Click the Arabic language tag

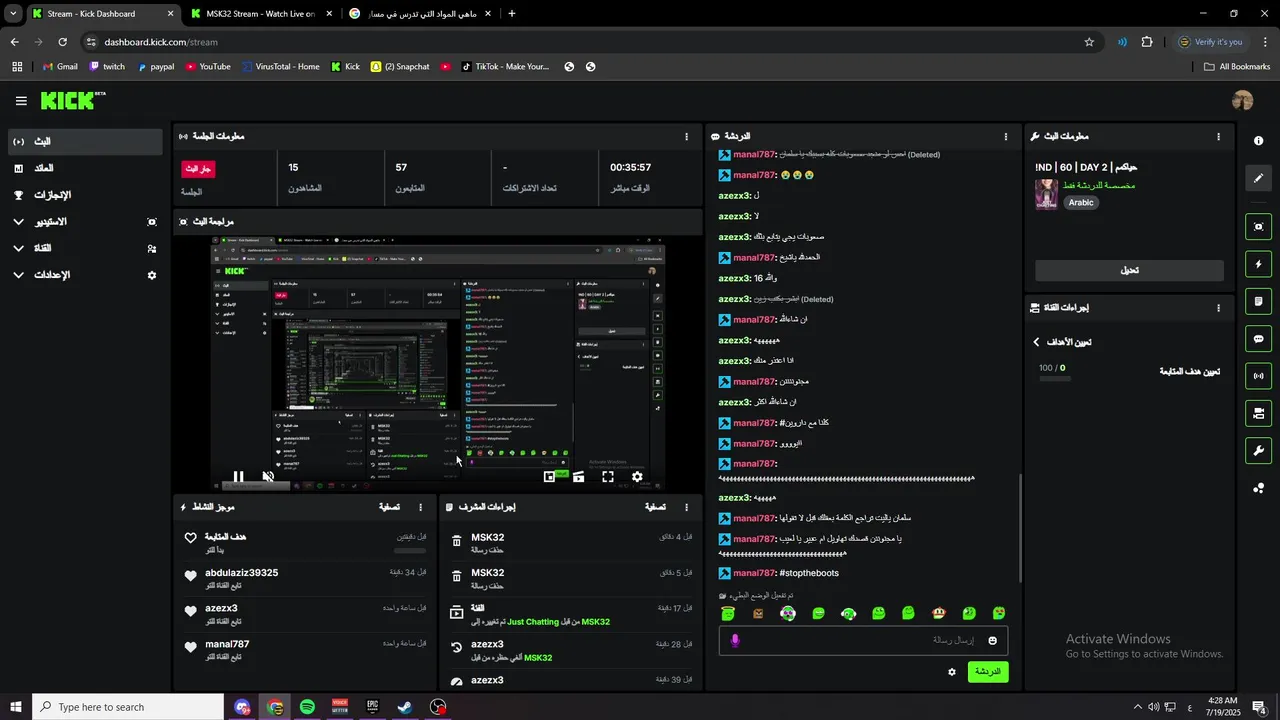(1081, 202)
